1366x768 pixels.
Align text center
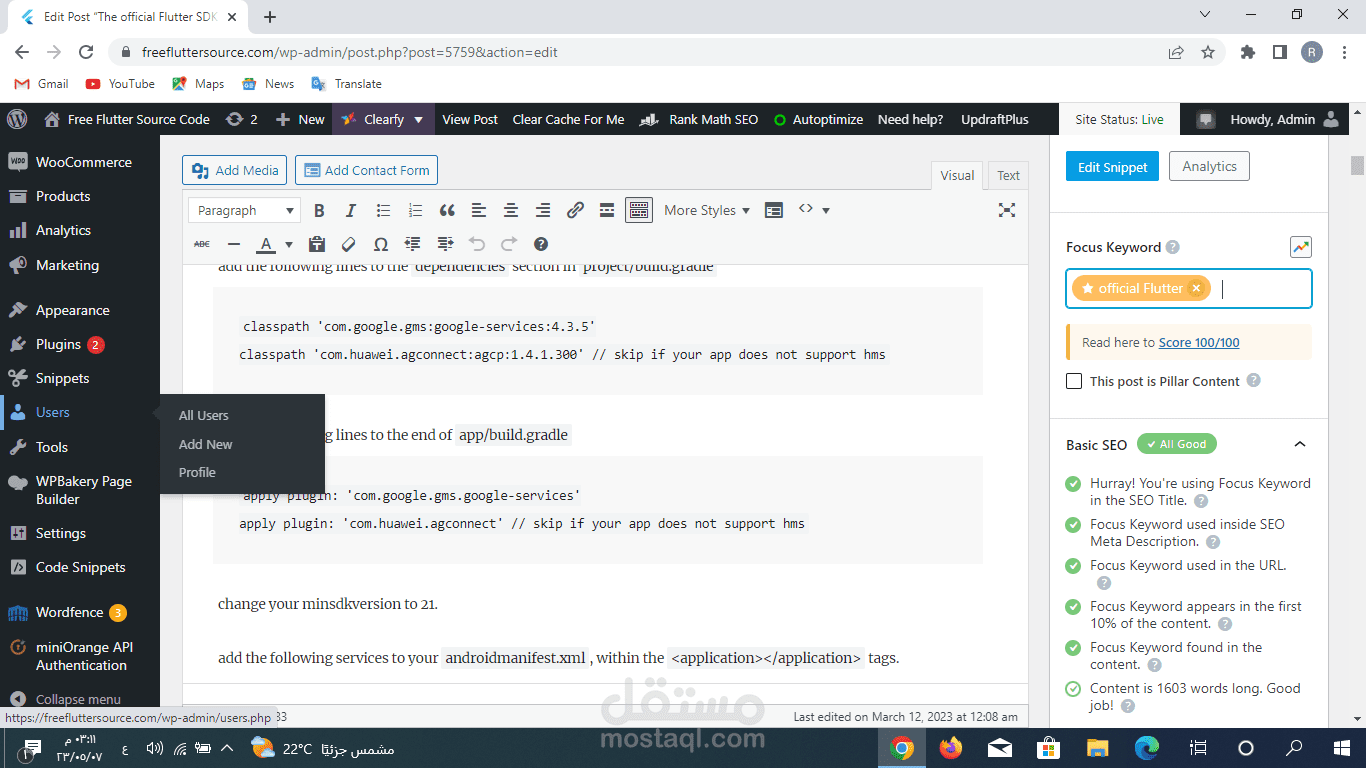coord(511,210)
